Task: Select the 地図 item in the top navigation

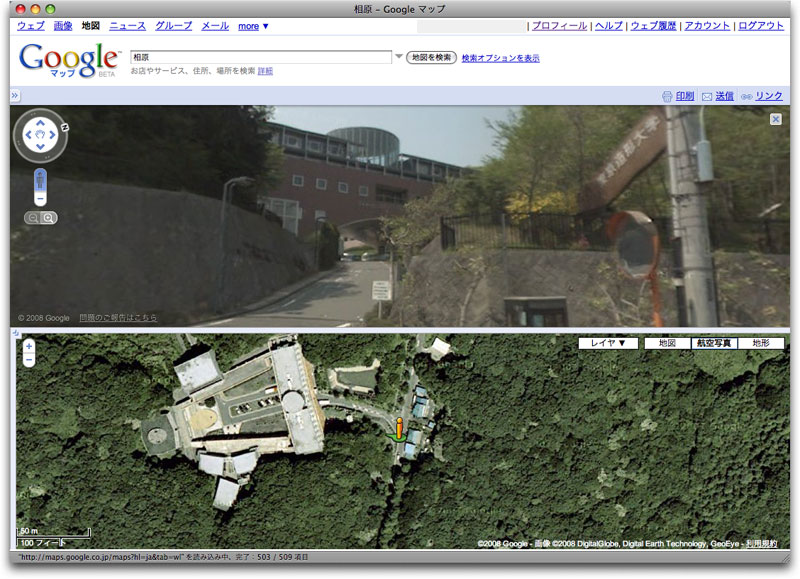Action: tap(91, 26)
